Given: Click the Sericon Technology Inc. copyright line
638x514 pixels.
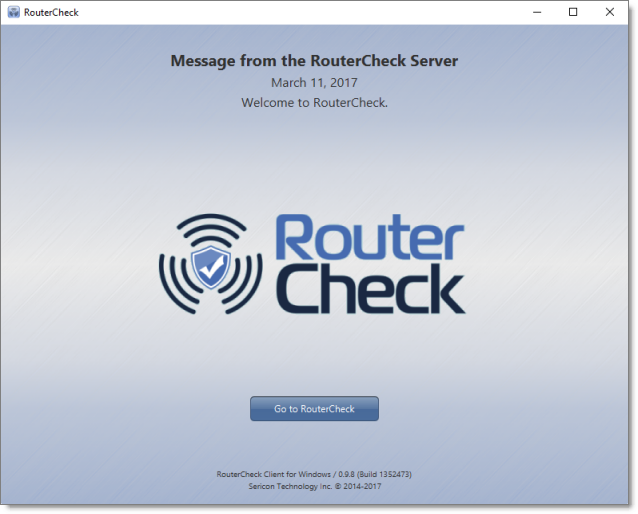Looking at the screenshot, I should tap(315, 486).
